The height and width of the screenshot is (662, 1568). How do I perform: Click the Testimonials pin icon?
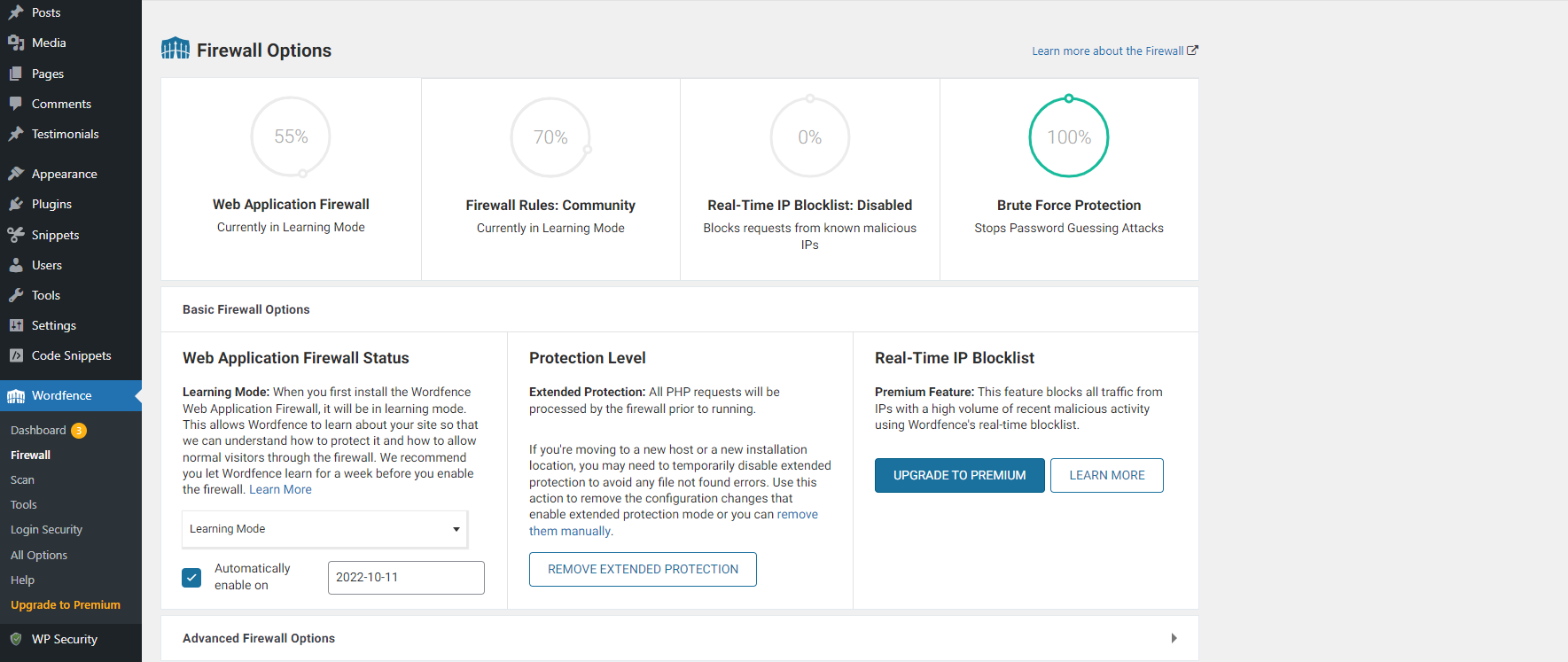(x=16, y=134)
